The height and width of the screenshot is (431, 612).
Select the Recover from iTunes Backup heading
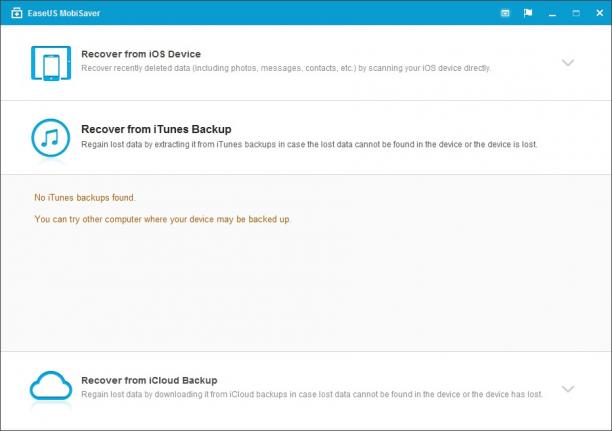click(x=156, y=129)
